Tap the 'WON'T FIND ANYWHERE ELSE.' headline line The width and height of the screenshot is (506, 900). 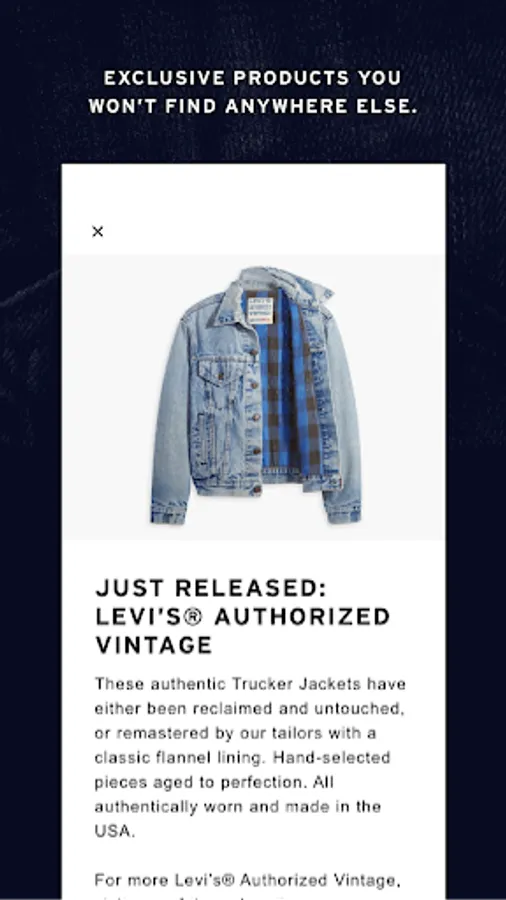[x=253, y=106]
